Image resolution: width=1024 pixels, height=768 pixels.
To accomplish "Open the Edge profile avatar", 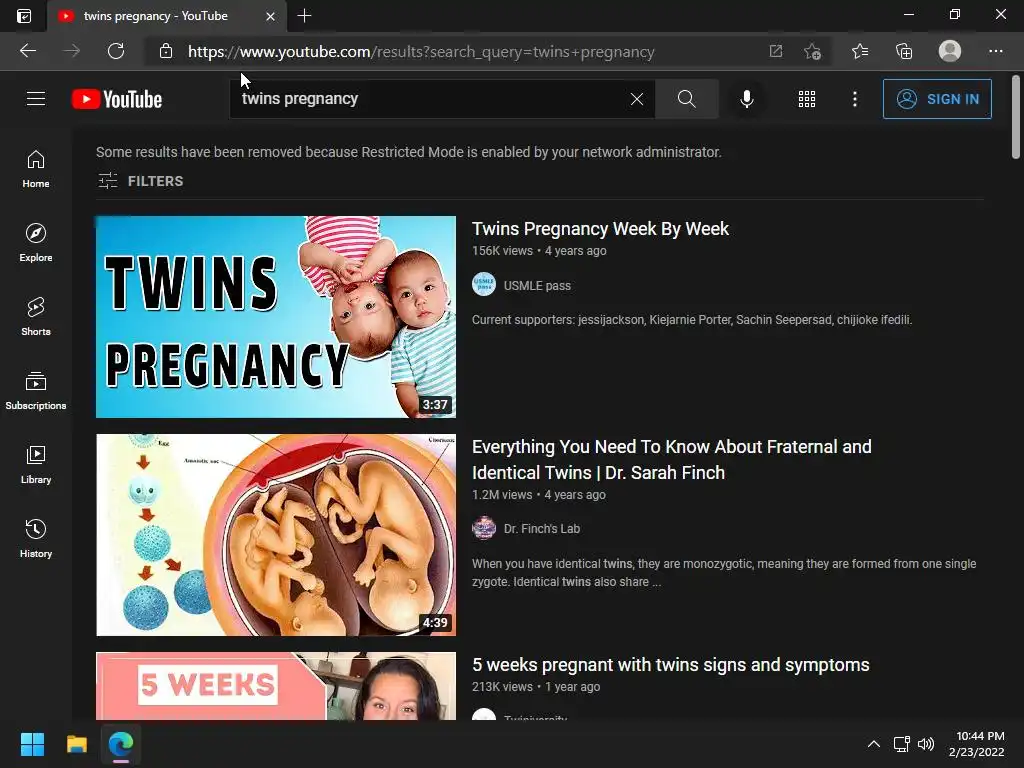I will pos(949,51).
